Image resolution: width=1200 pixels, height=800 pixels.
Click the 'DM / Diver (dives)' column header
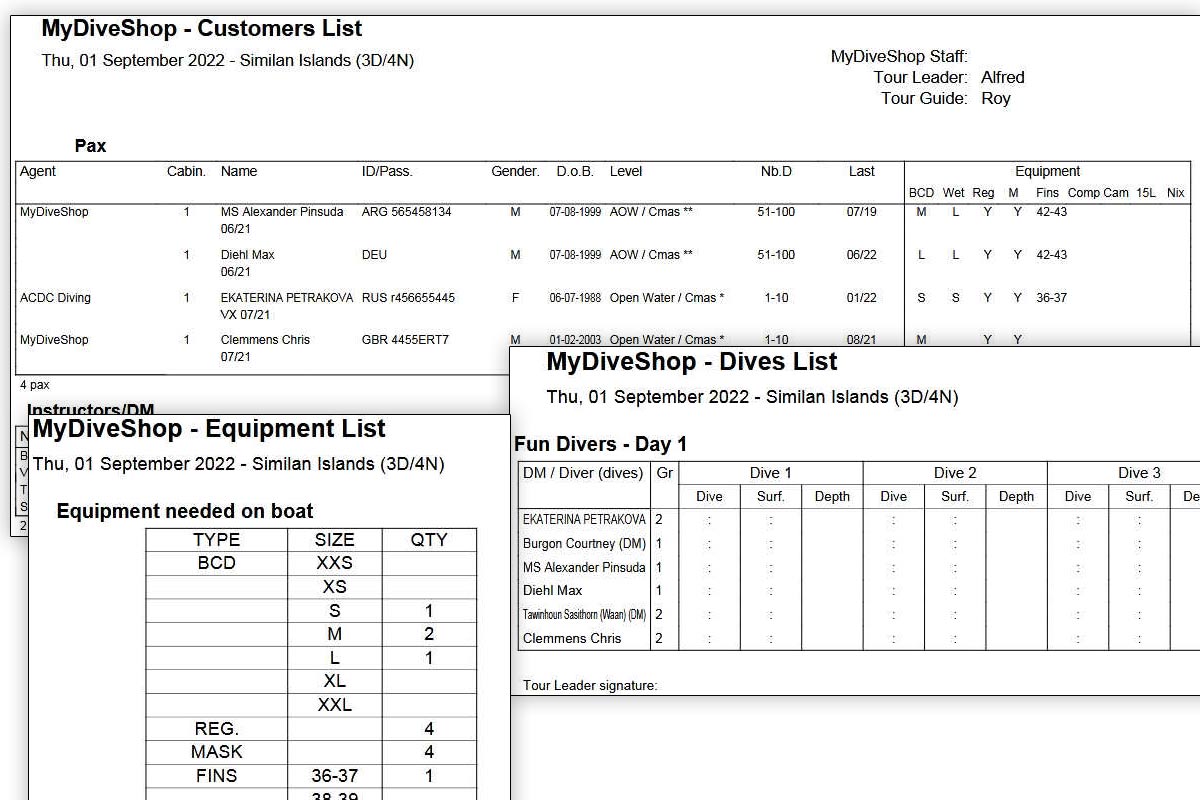[583, 473]
